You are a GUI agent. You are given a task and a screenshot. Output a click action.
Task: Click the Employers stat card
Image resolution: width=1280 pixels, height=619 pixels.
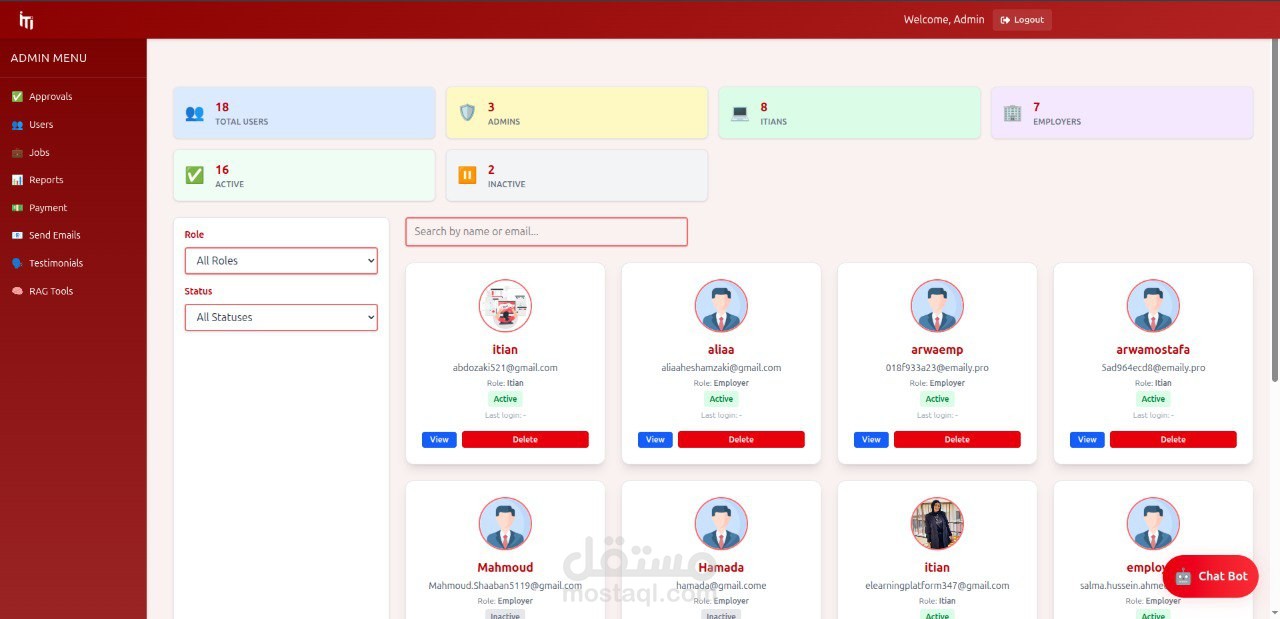(x=1122, y=112)
